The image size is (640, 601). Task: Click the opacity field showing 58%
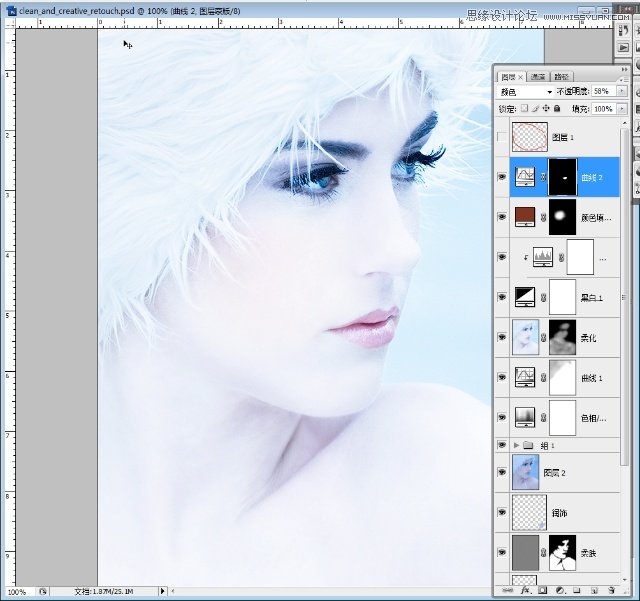(604, 91)
